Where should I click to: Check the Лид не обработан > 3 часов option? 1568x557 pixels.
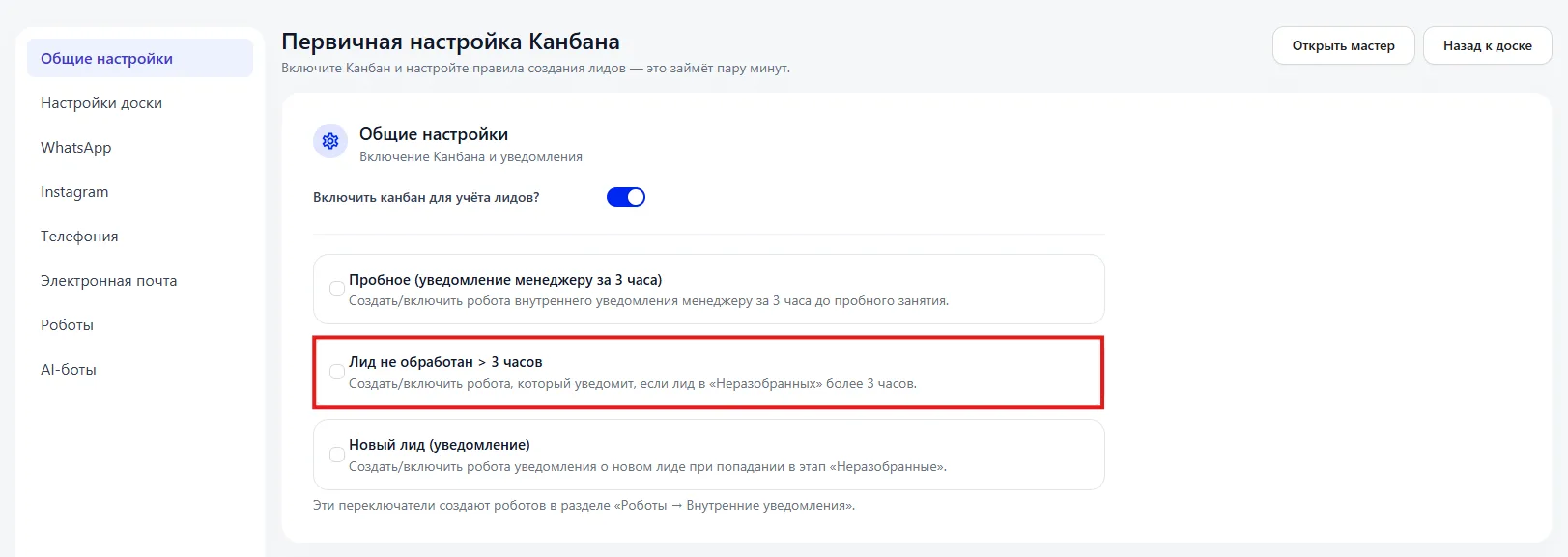[337, 372]
